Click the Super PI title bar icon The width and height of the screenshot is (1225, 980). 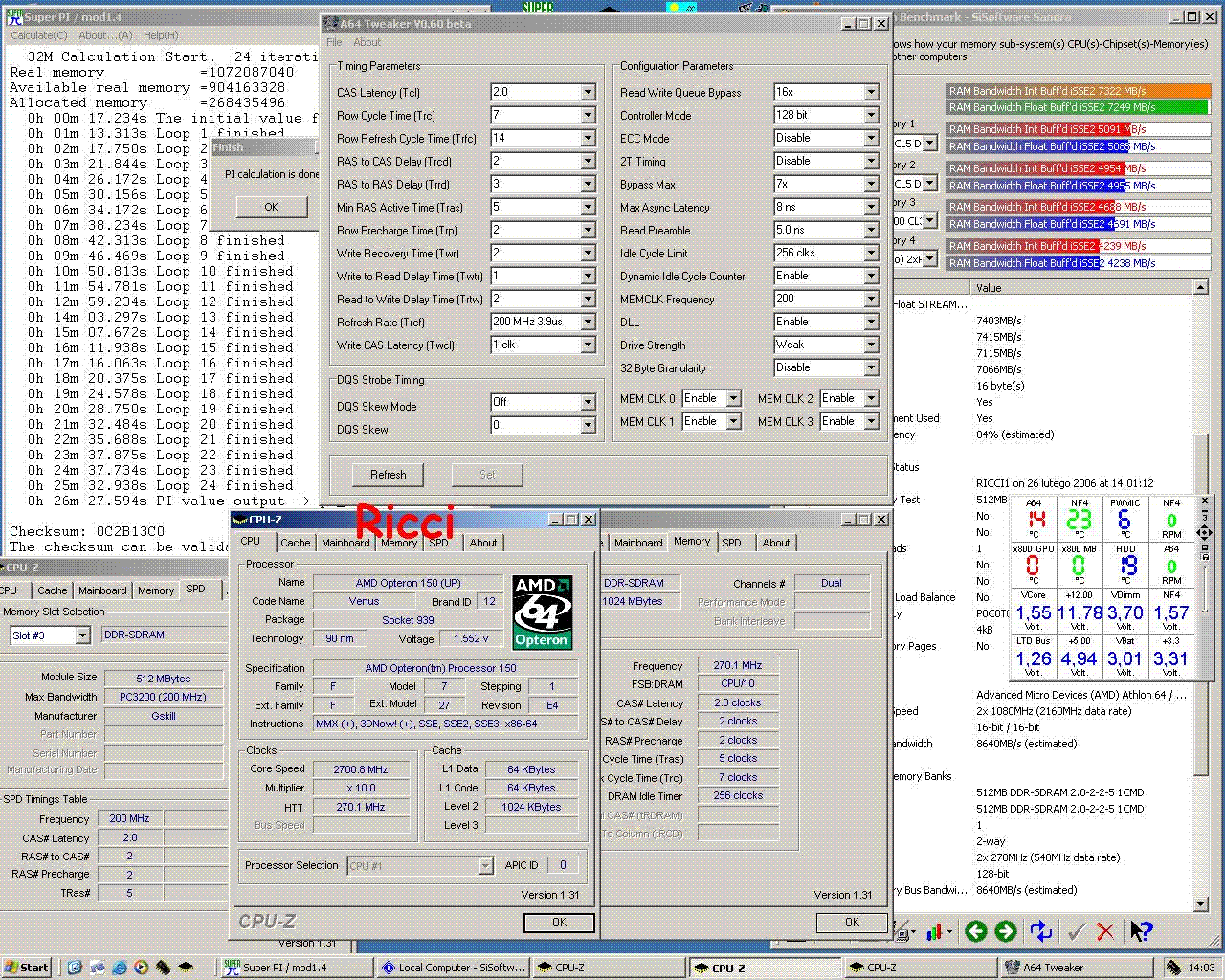[14, 16]
